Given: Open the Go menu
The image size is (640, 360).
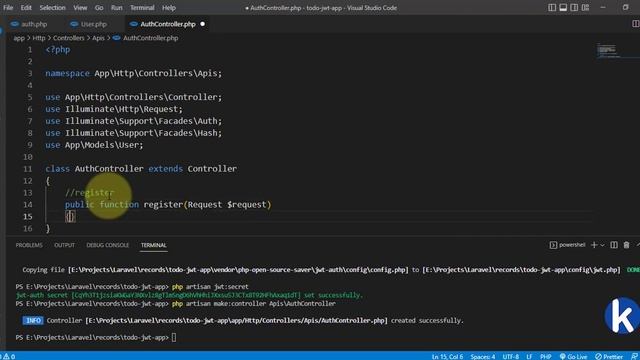Looking at the screenshot, I should pyautogui.click(x=99, y=8).
